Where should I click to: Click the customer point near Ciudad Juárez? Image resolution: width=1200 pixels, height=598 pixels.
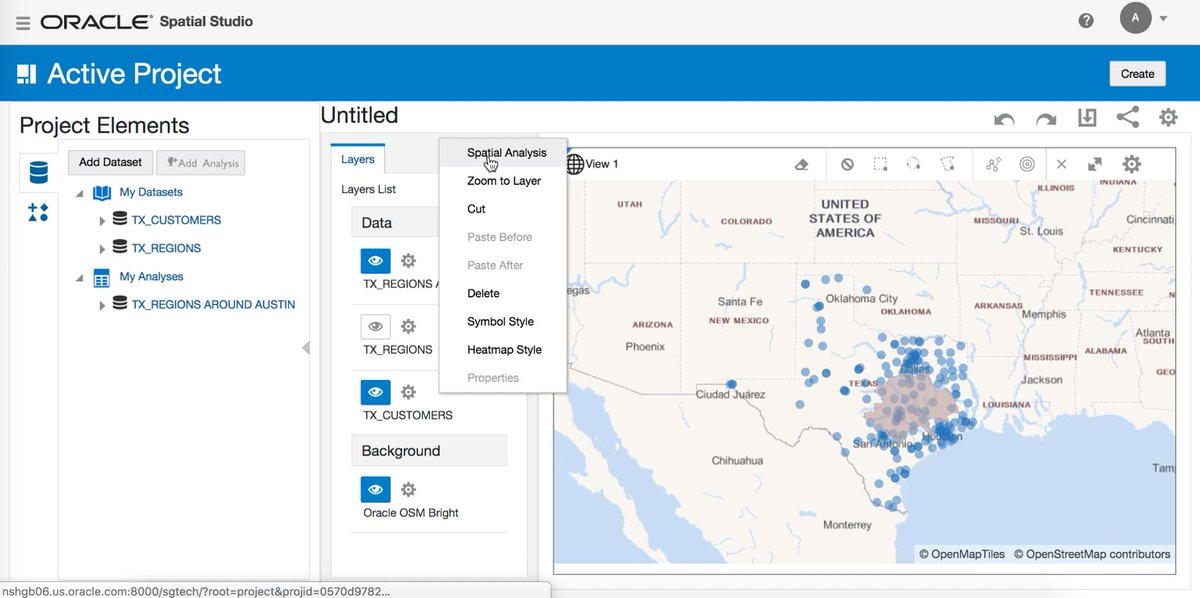pos(732,384)
